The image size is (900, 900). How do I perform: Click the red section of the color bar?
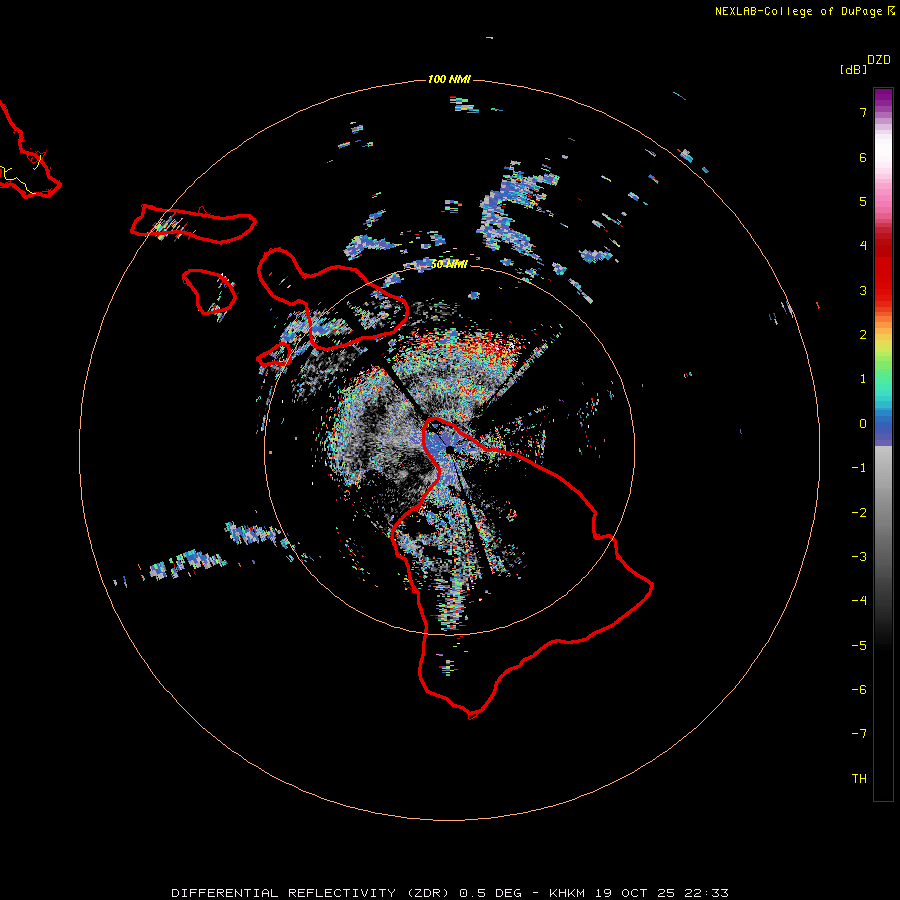point(883,270)
